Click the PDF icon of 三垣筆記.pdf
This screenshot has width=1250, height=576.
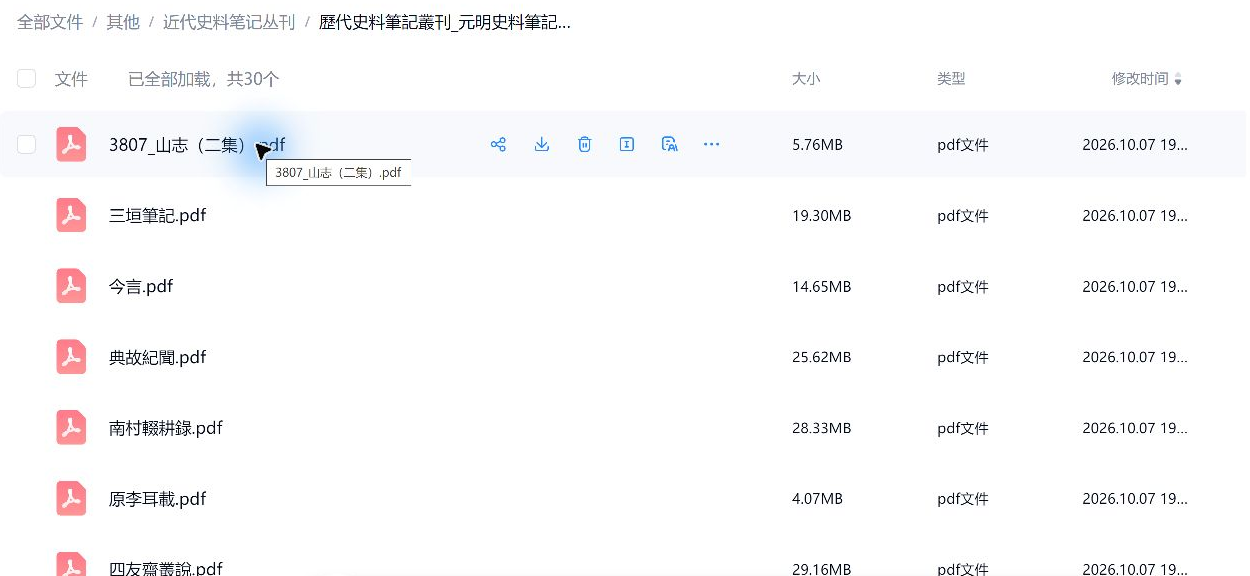(x=71, y=215)
